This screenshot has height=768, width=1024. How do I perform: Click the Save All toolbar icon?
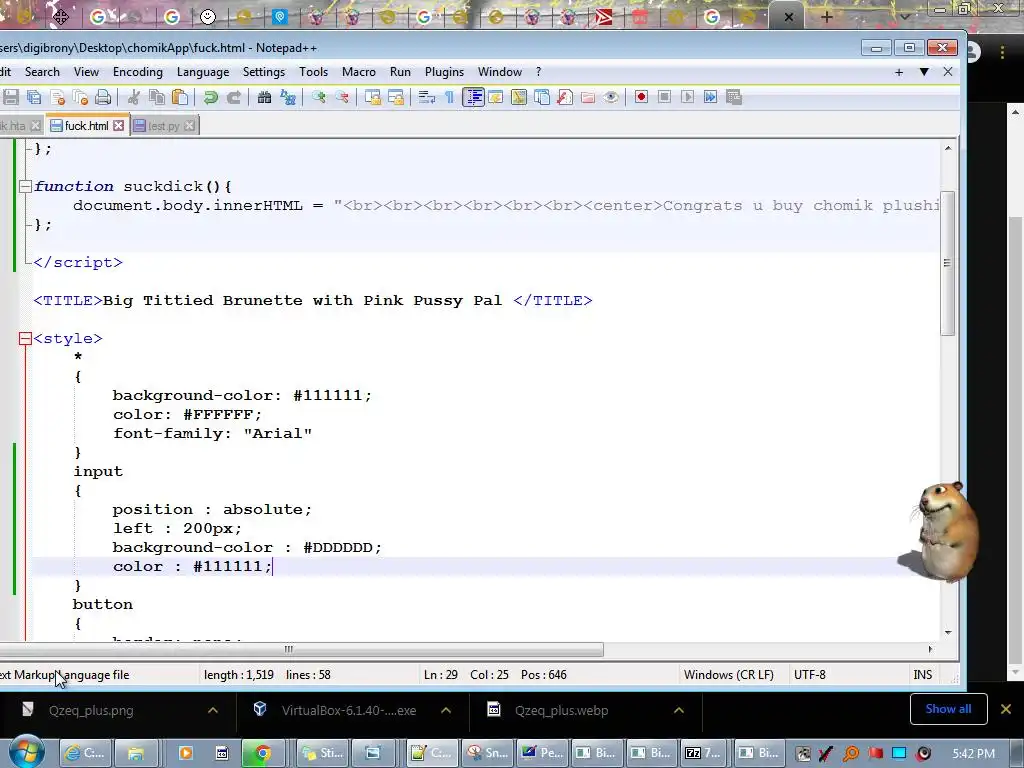click(x=34, y=97)
